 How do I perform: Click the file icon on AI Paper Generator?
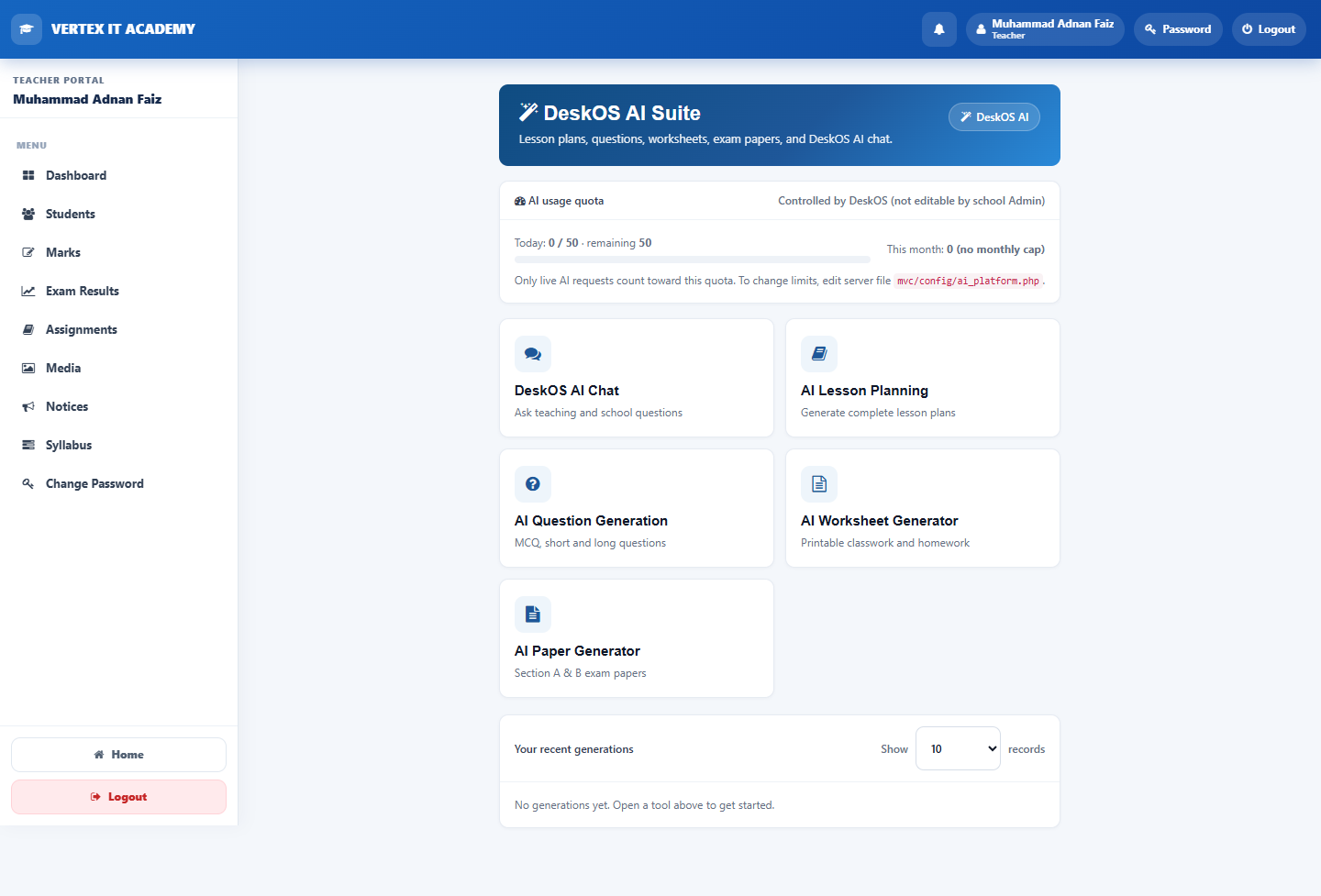(533, 614)
